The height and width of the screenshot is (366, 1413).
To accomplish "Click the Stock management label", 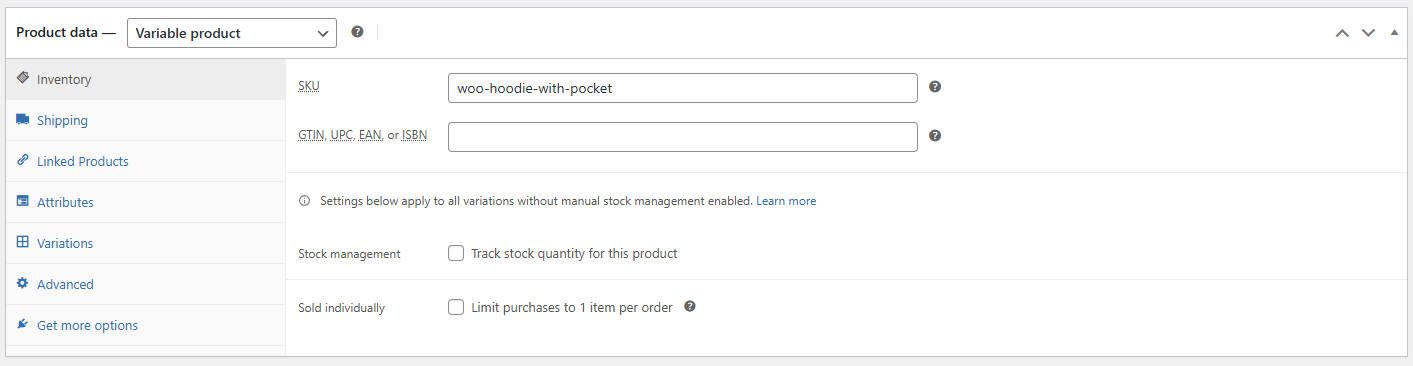I will 349,254.
